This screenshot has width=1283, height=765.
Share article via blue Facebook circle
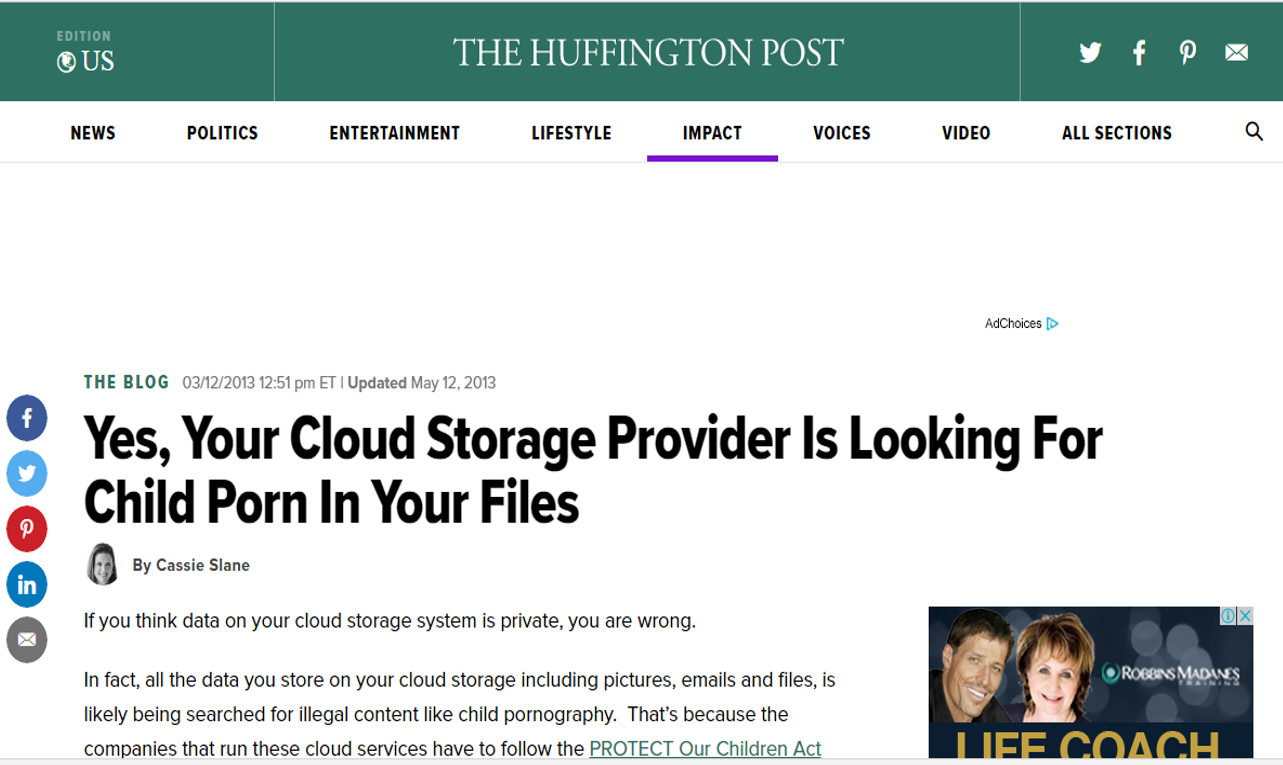(x=27, y=418)
